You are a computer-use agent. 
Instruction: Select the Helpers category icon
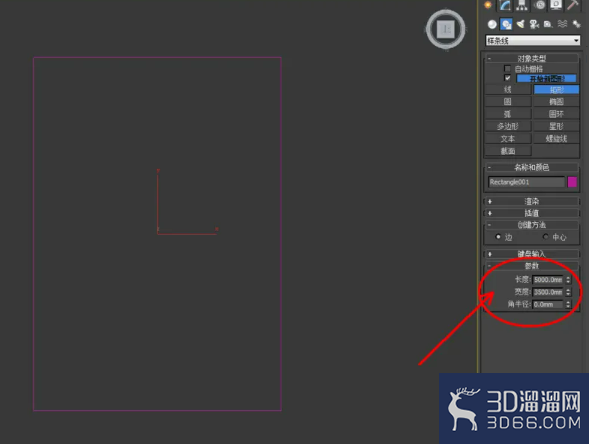(x=548, y=24)
